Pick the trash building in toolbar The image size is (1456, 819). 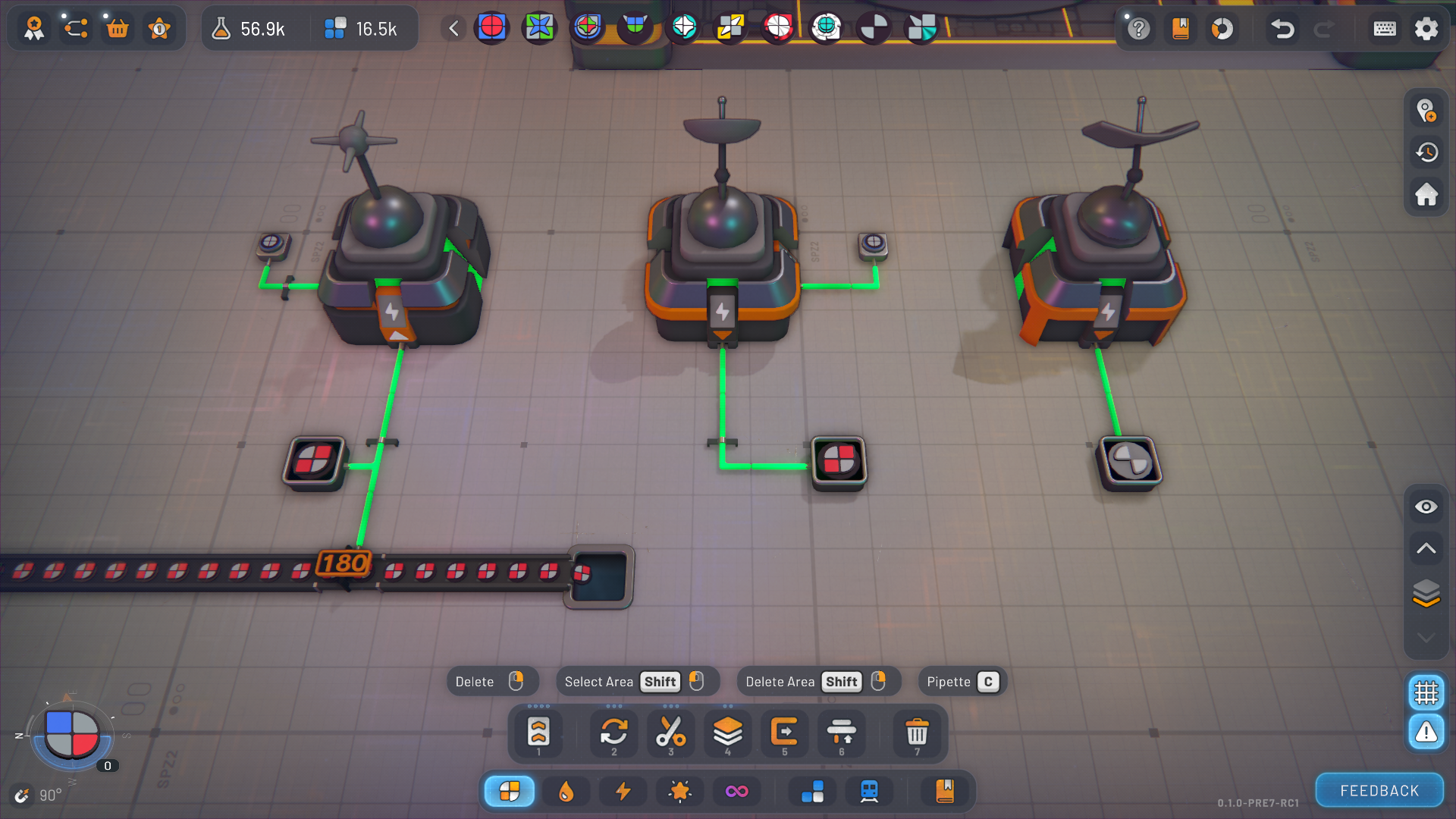[917, 733]
